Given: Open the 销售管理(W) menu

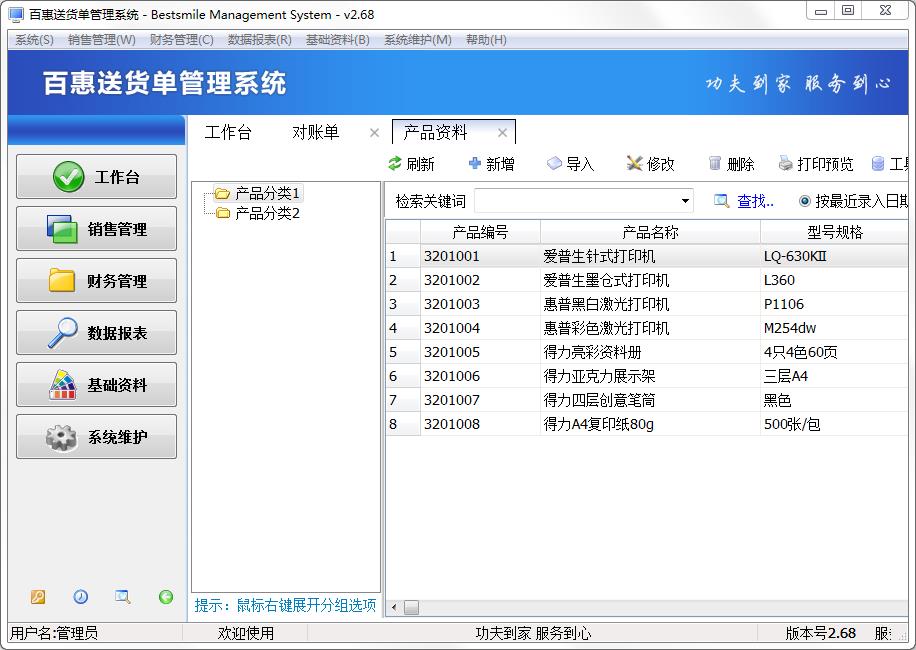Looking at the screenshot, I should coord(101,40).
